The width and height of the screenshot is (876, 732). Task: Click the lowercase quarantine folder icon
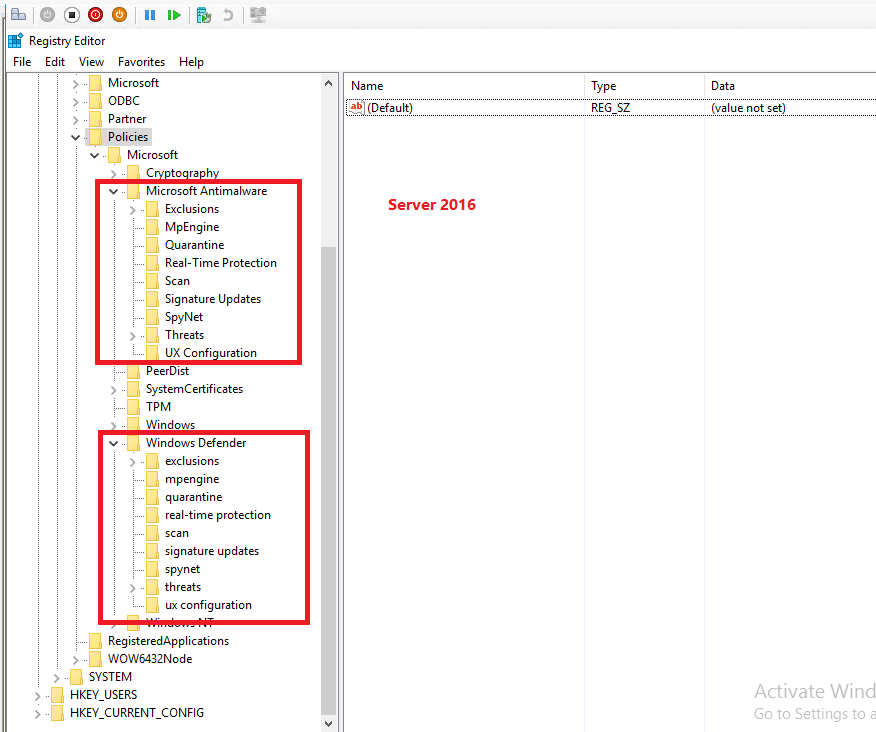pos(153,497)
